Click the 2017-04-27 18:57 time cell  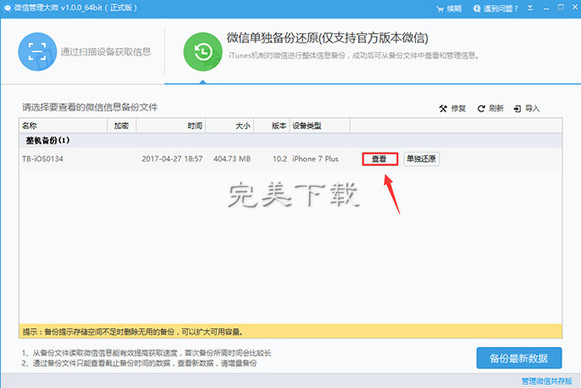pos(172,159)
